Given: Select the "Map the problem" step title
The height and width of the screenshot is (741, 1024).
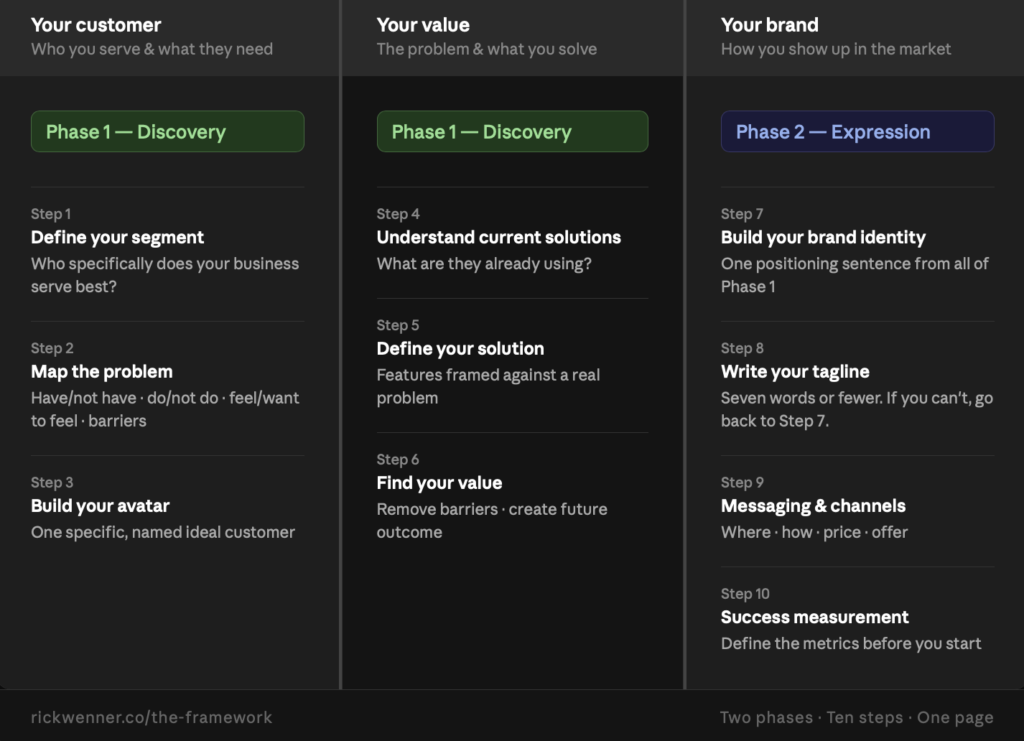Looking at the screenshot, I should (102, 371).
